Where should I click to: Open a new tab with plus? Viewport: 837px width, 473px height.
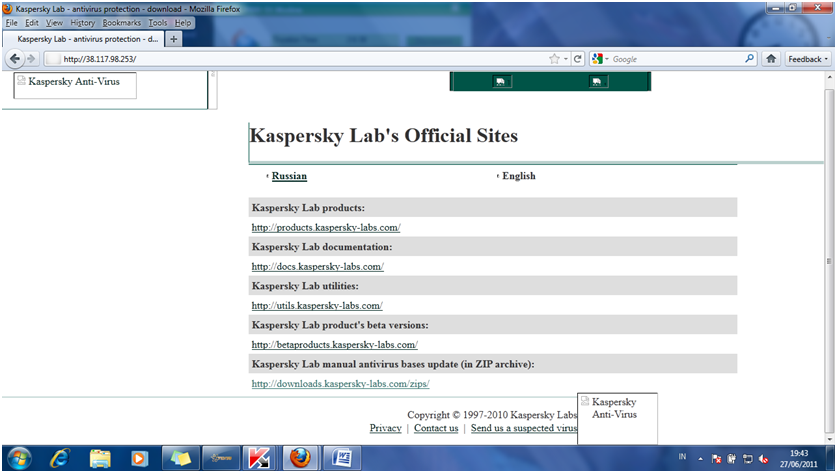[x=173, y=39]
